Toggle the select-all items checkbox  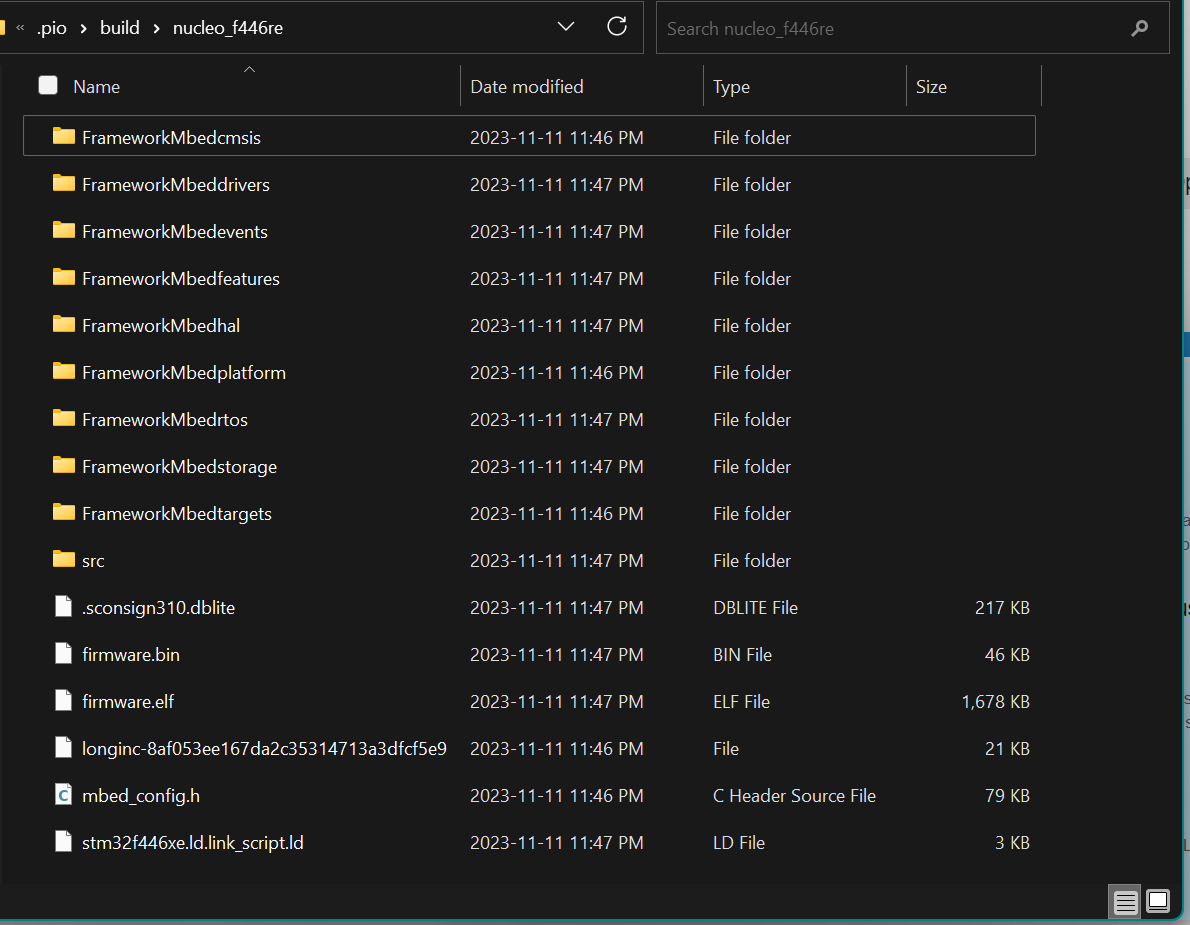(x=48, y=85)
